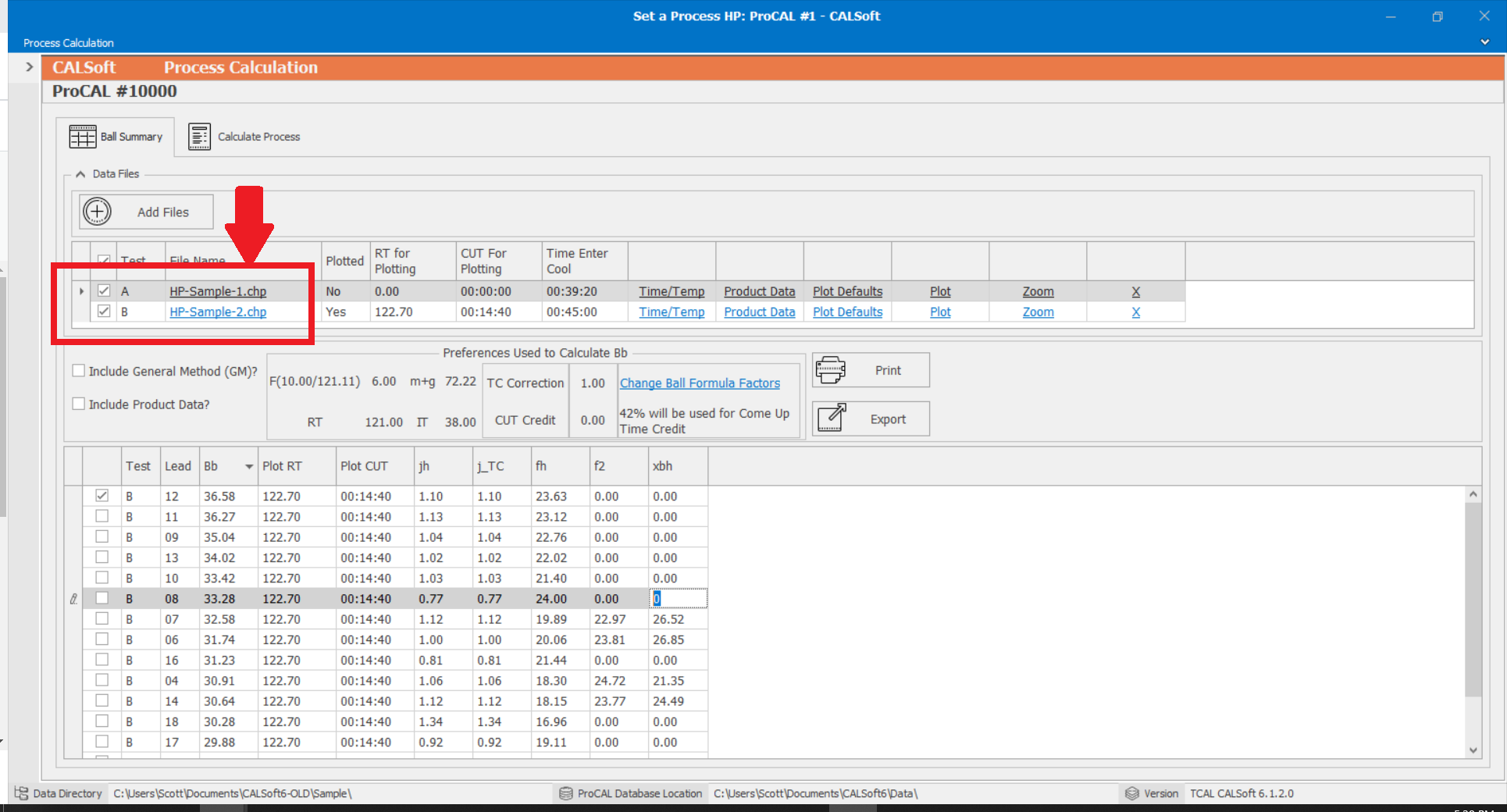This screenshot has height=812, width=1507.
Task: Click the ProCAL Database Location icon
Action: pos(566,793)
